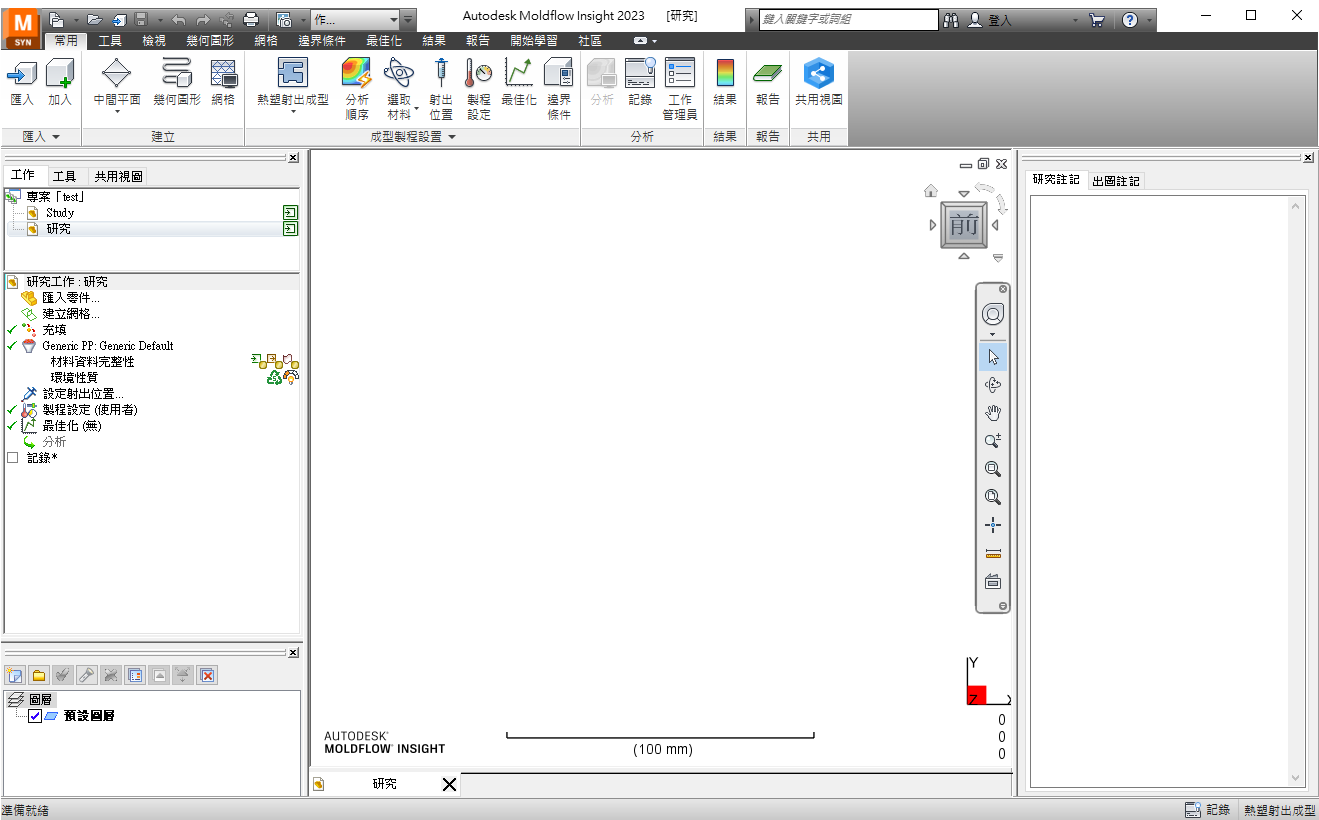Open the 邊界條件 ribbon tab
Image resolution: width=1319 pixels, height=820 pixels.
(x=323, y=41)
